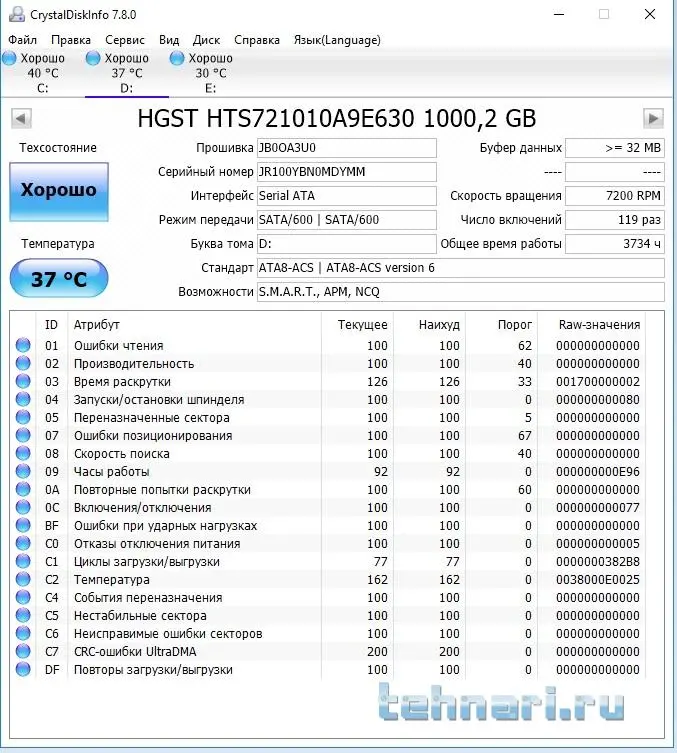
Task: Click the Число включений value 119 раз
Action: (x=615, y=220)
